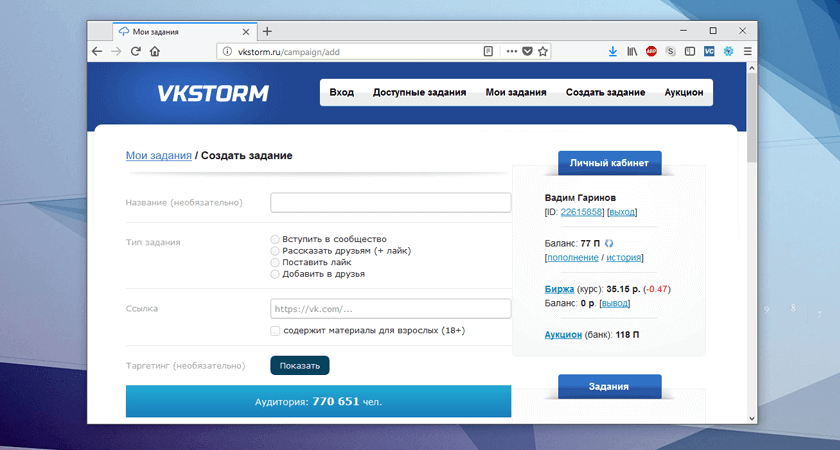
Task: Show site information icon in address bar
Action: [227, 52]
